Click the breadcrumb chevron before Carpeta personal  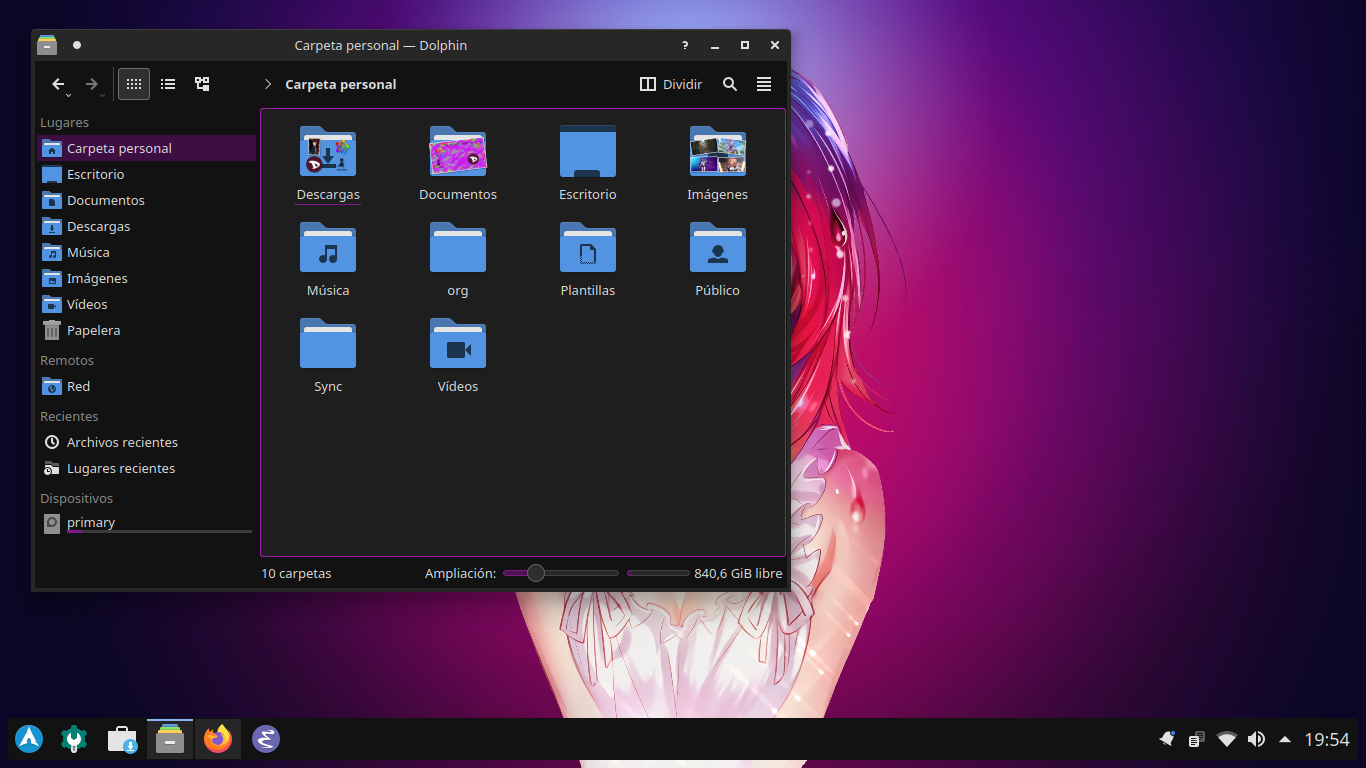click(268, 85)
